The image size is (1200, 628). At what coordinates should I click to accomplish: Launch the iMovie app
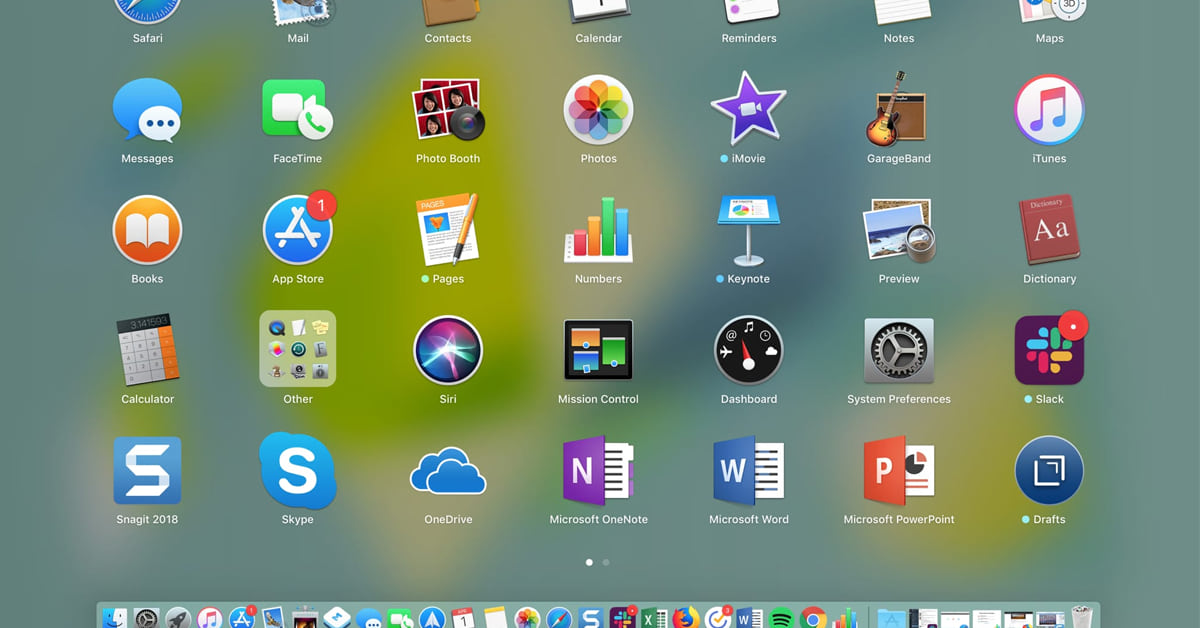click(x=748, y=108)
